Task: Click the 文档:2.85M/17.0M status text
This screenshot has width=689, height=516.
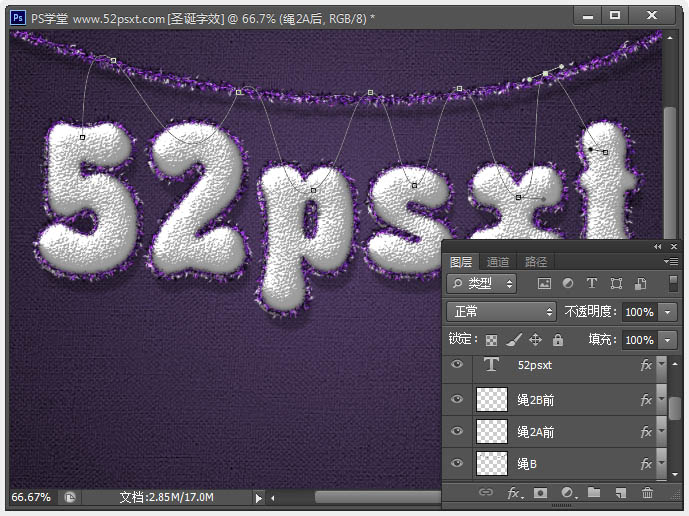Action: coord(167,497)
